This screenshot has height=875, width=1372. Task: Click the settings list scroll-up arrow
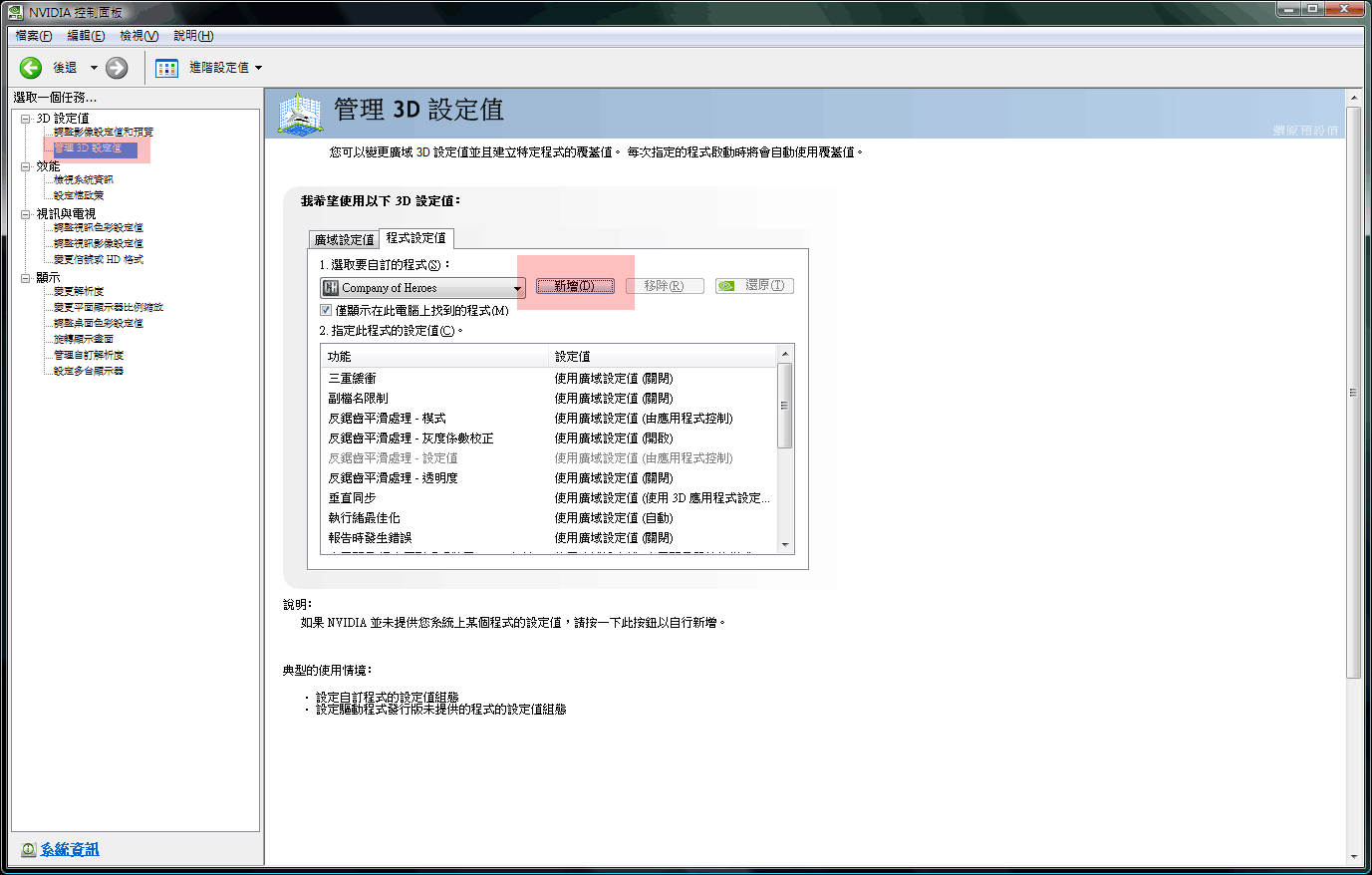(785, 354)
